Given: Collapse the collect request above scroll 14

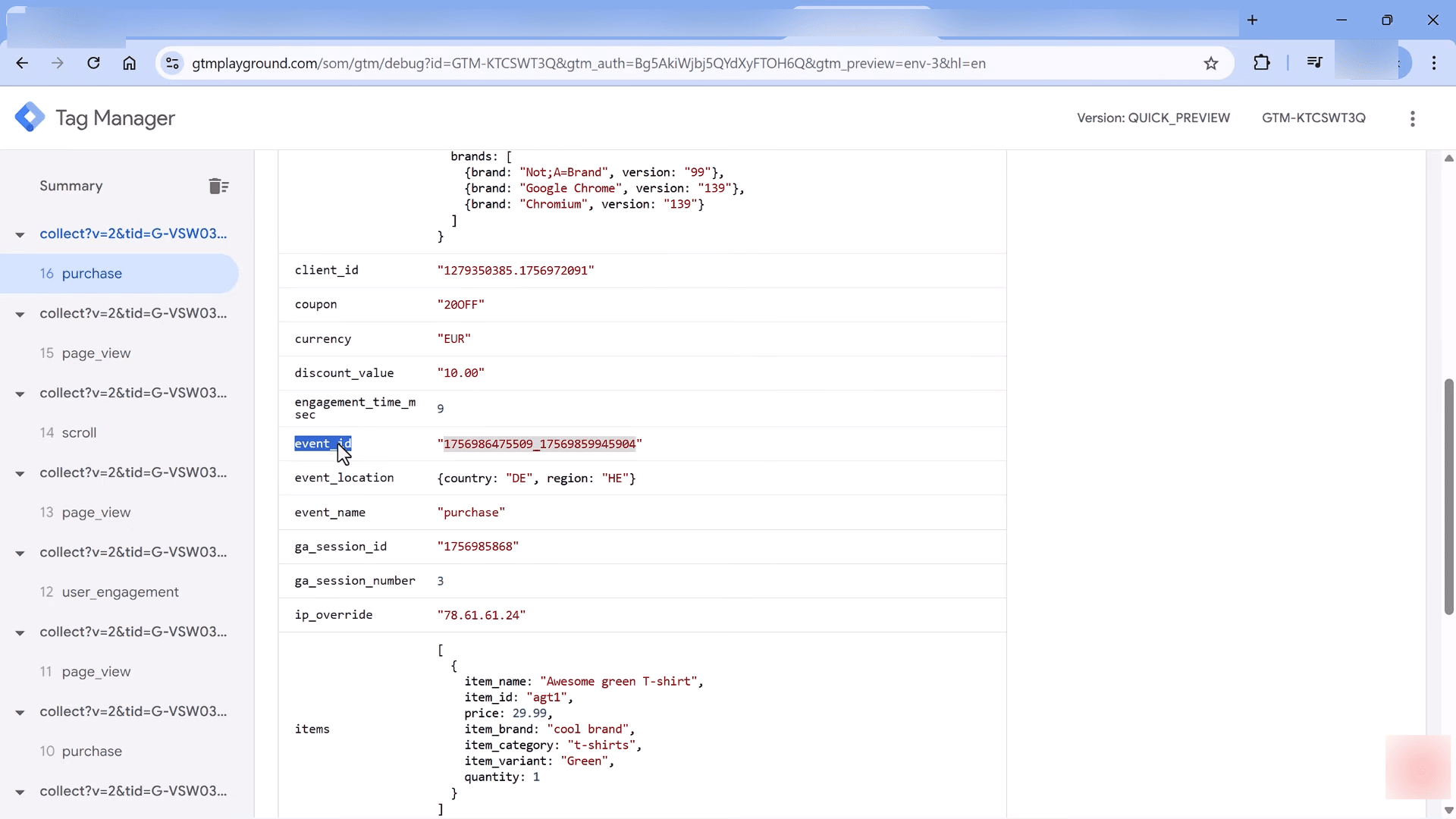Looking at the screenshot, I should [x=20, y=394].
